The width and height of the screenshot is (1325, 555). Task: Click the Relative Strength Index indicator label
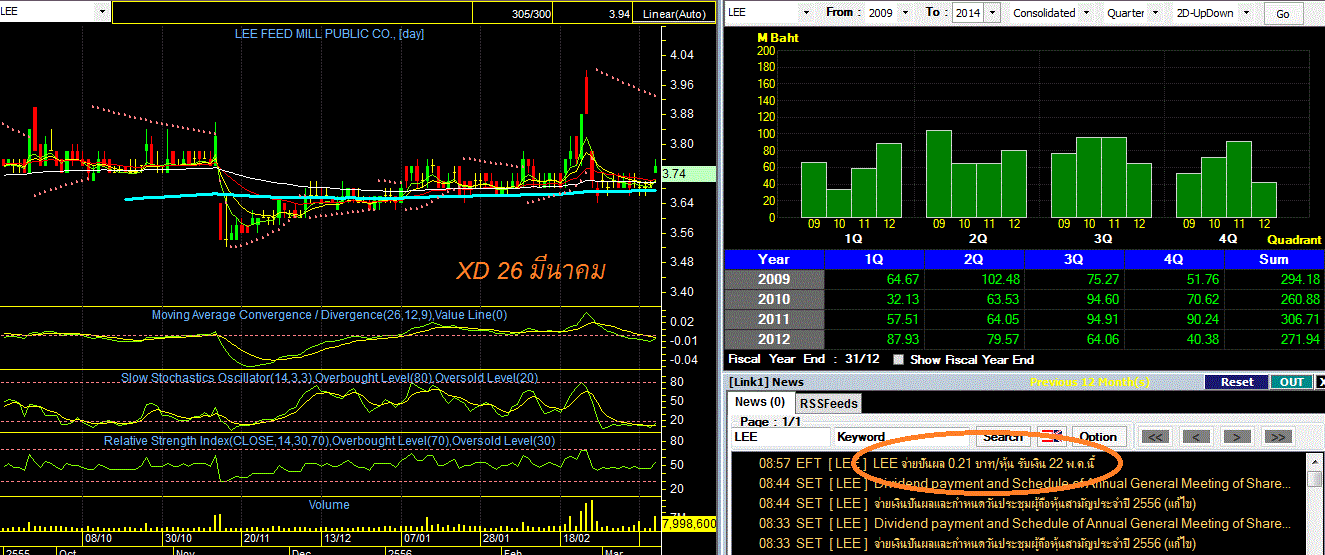point(330,441)
